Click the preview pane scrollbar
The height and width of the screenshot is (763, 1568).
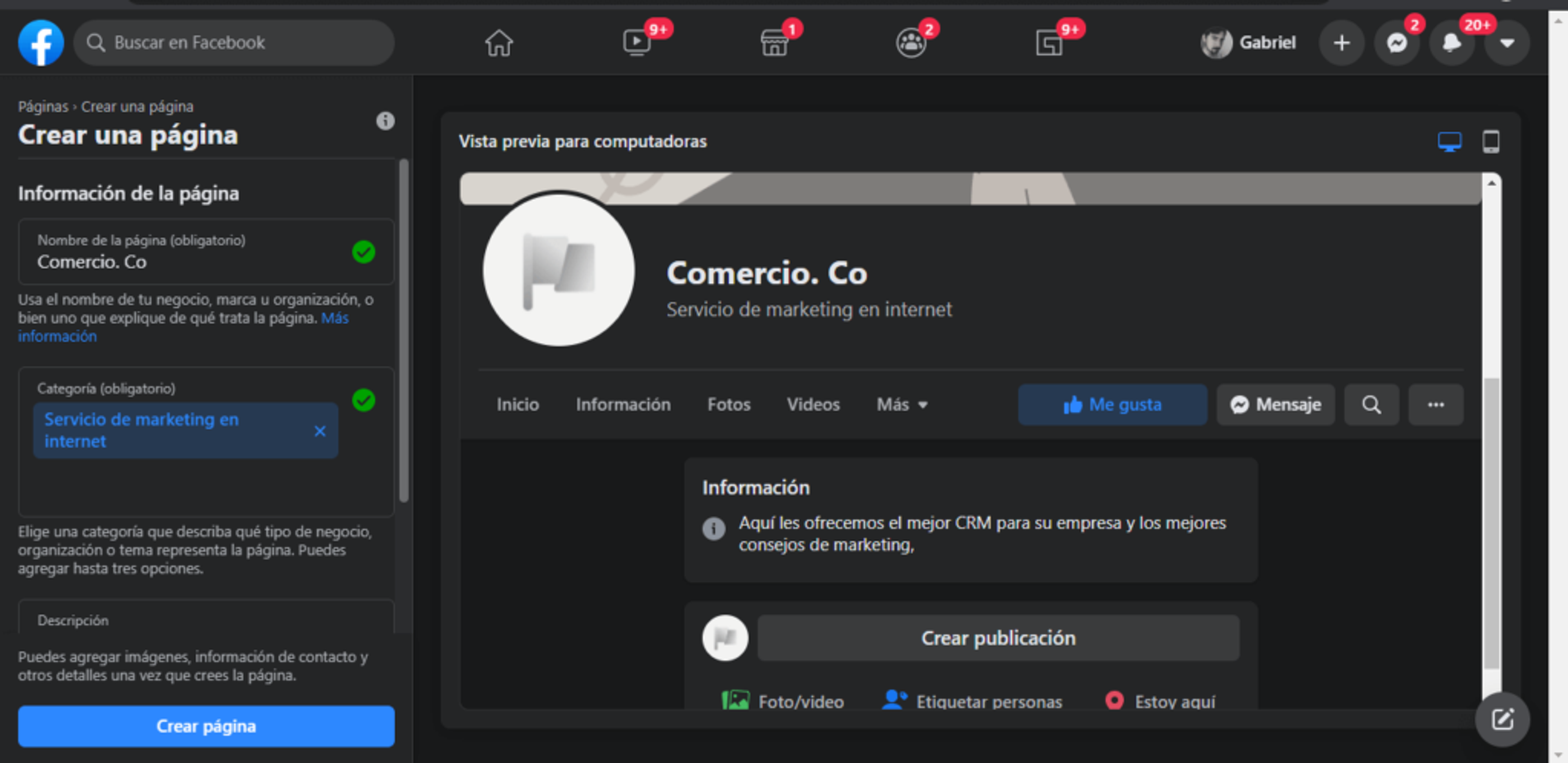[1491, 524]
